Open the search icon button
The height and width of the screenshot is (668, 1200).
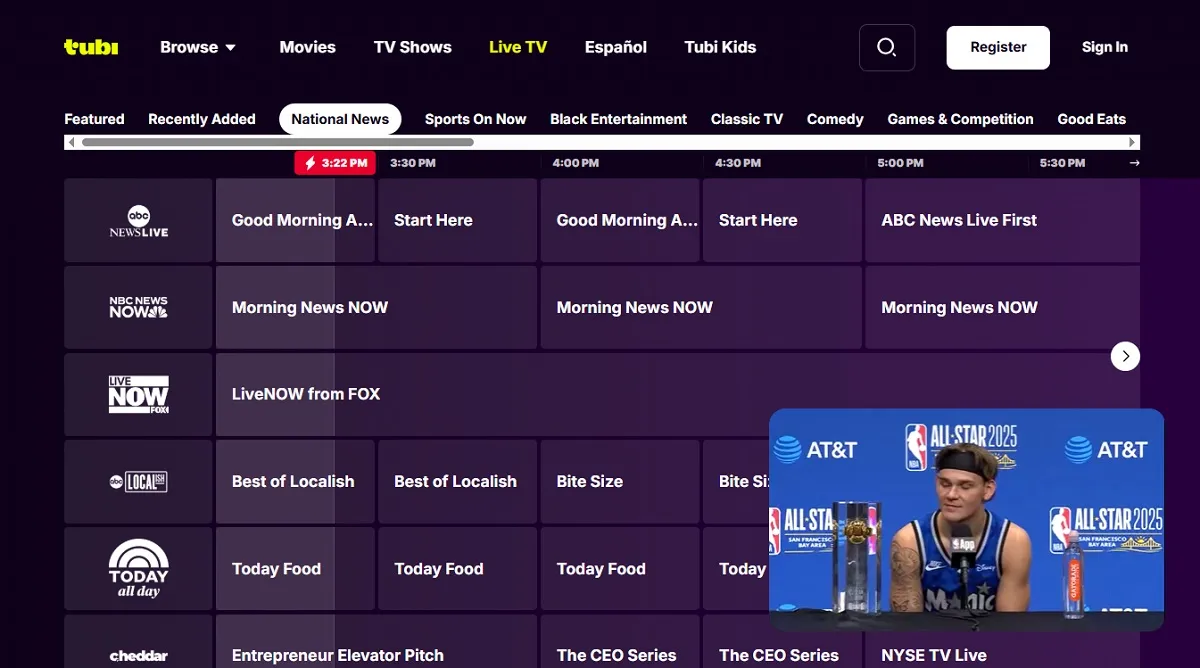coord(886,47)
